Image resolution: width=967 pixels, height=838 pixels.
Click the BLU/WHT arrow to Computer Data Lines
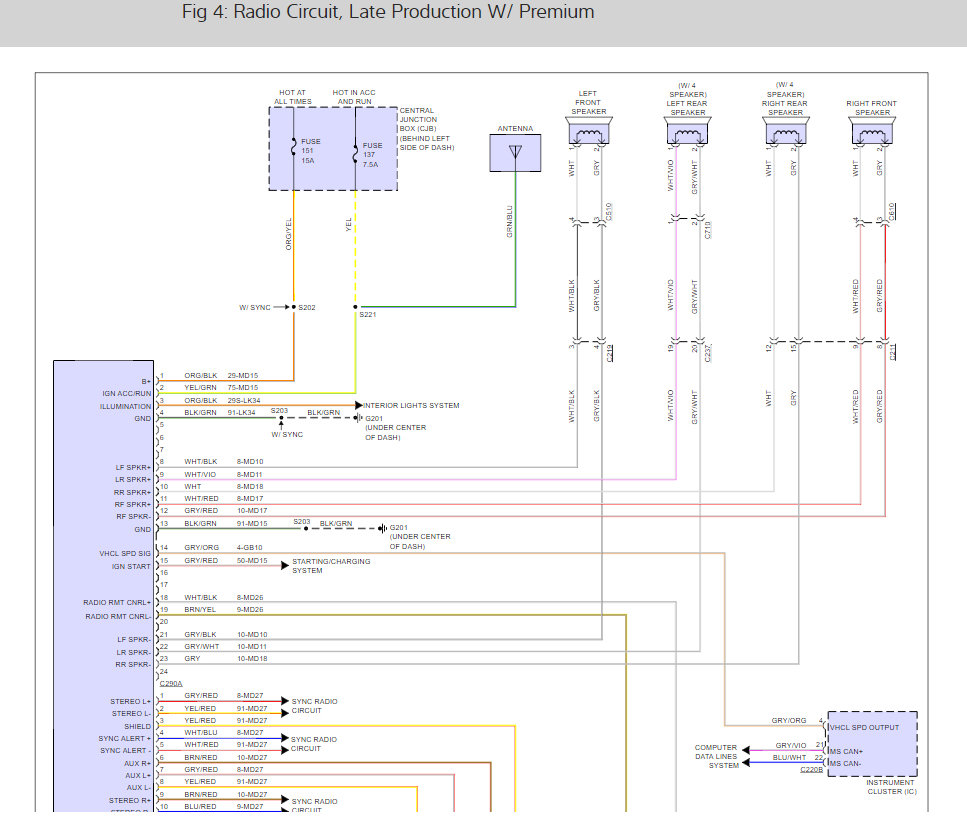click(x=746, y=763)
